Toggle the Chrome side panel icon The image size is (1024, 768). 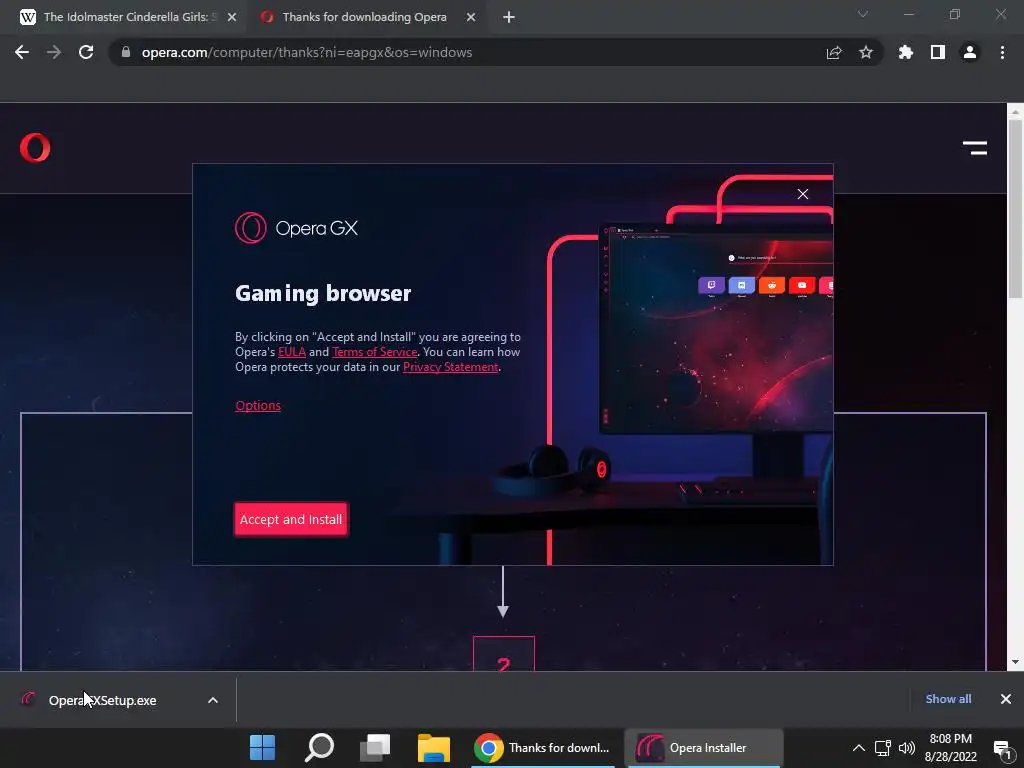click(x=937, y=52)
